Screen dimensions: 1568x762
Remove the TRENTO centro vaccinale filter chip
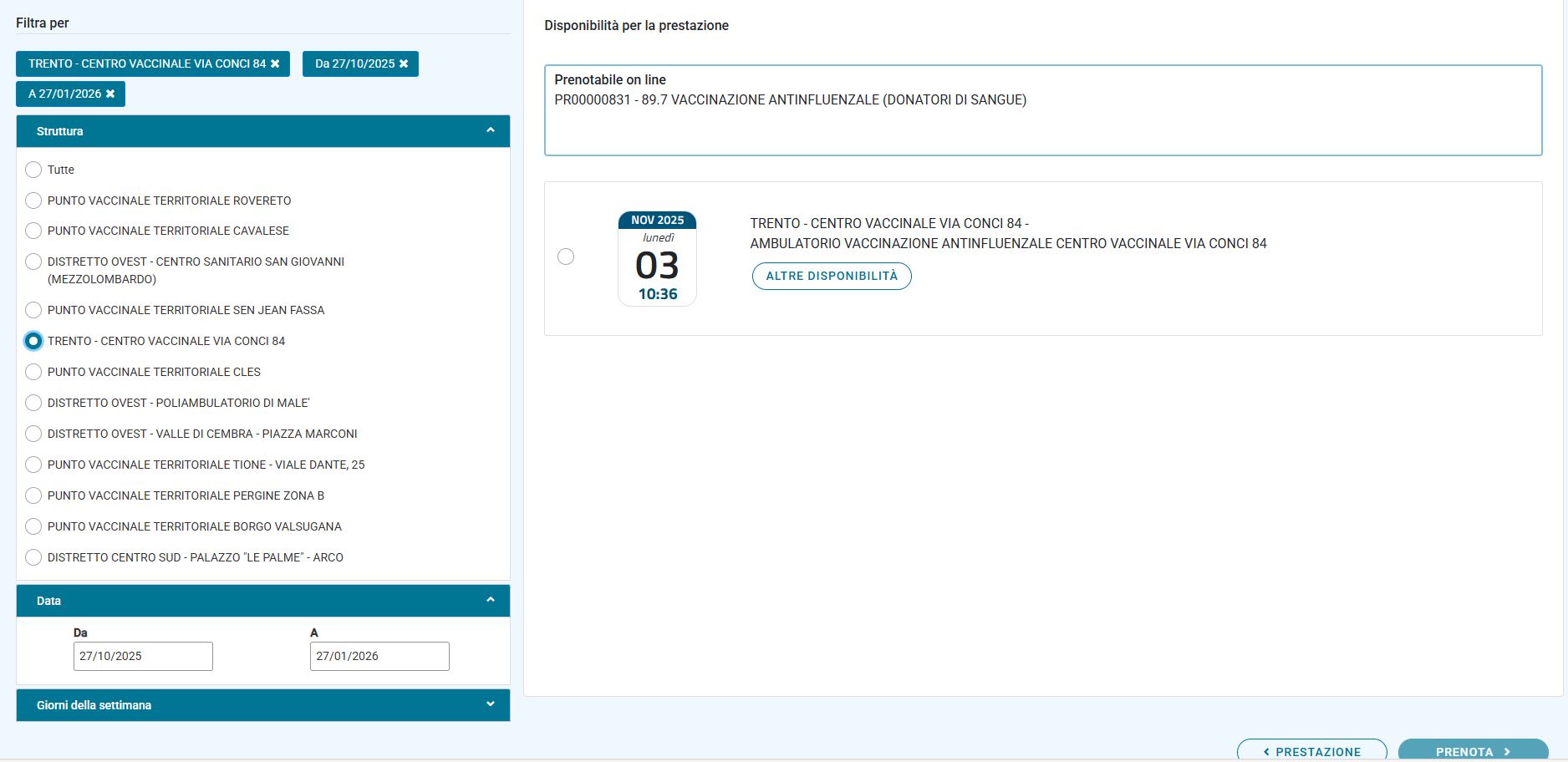click(275, 64)
